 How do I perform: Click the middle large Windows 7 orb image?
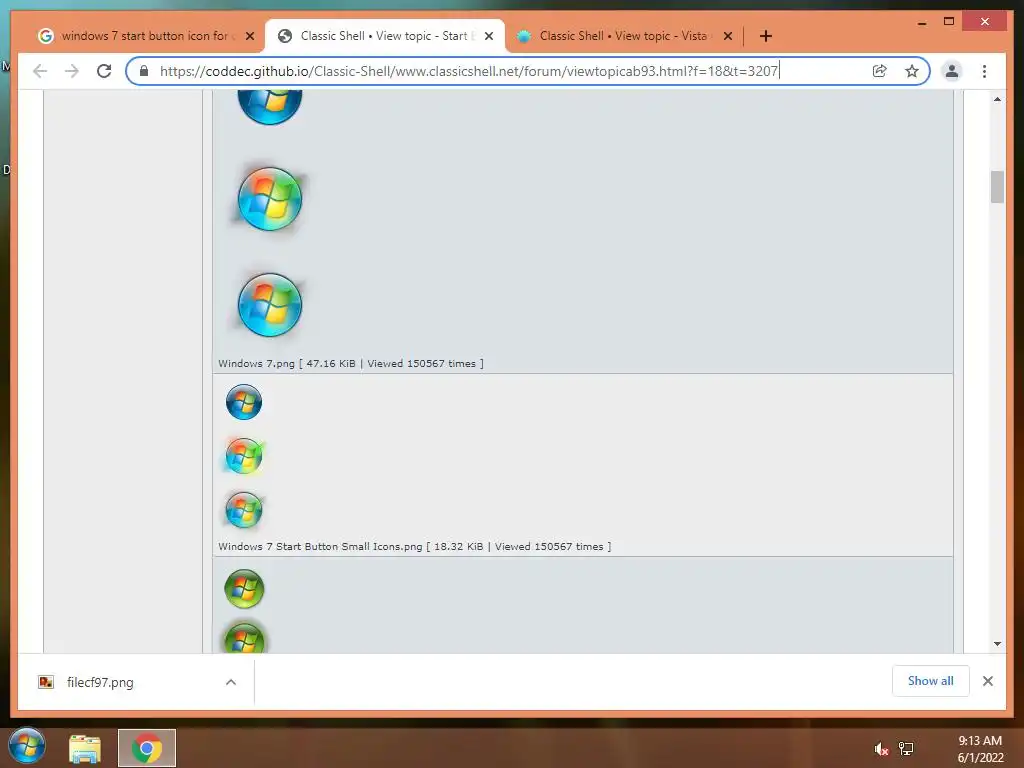[270, 199]
